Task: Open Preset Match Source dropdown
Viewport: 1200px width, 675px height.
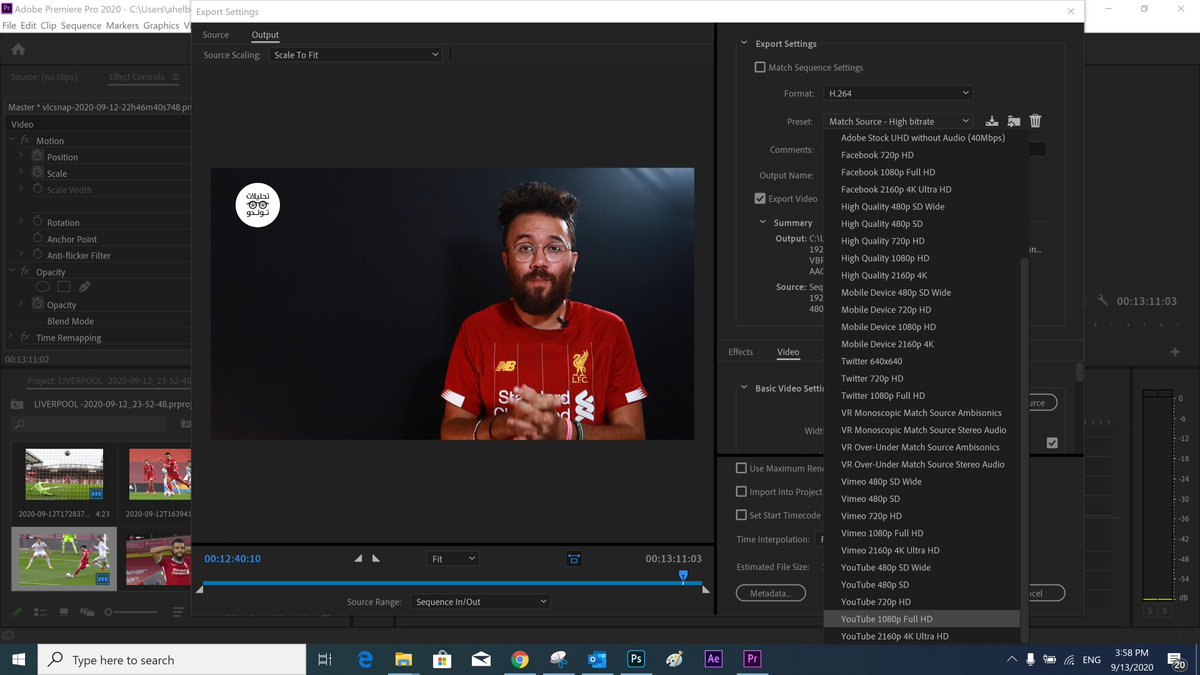Action: pos(898,121)
